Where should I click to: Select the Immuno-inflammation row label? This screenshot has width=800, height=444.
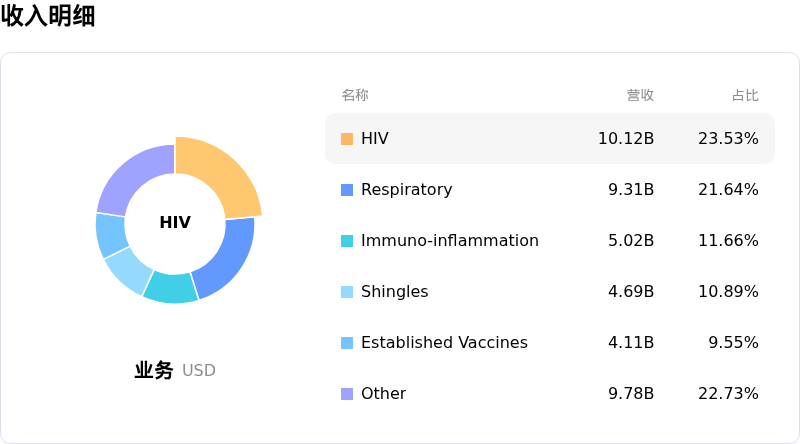point(449,241)
